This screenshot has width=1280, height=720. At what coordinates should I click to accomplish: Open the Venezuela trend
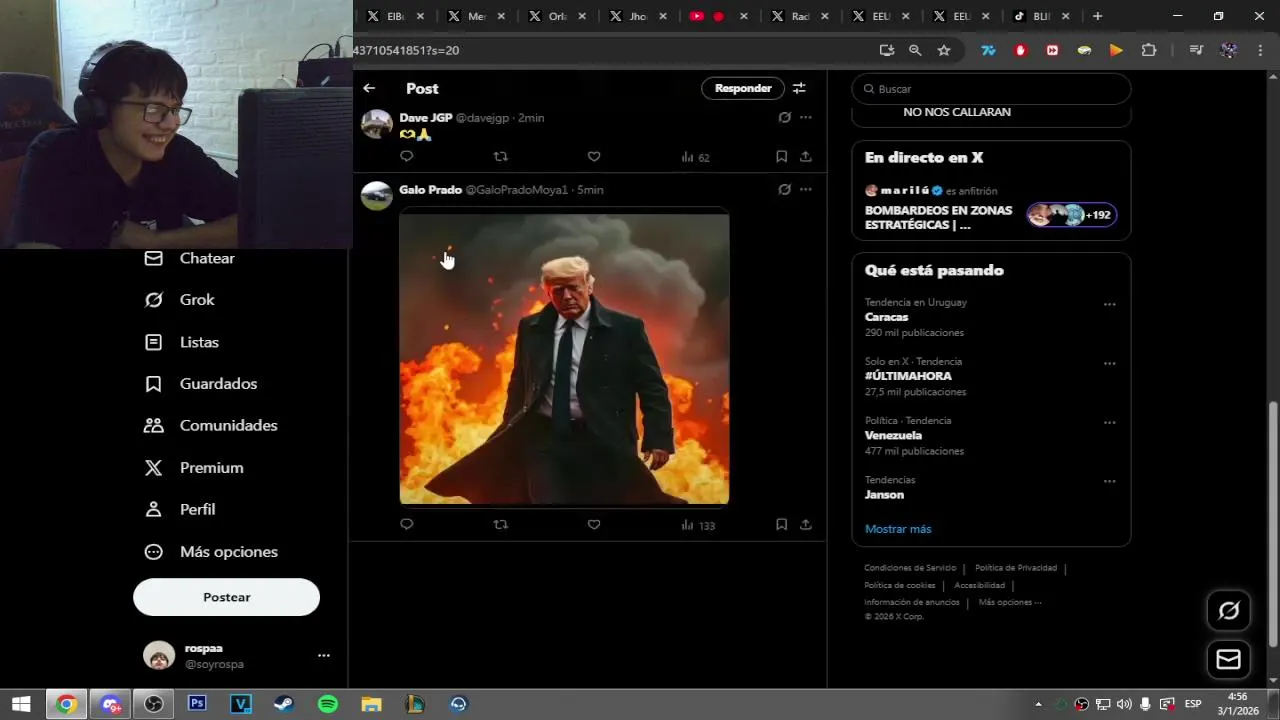[x=893, y=435]
